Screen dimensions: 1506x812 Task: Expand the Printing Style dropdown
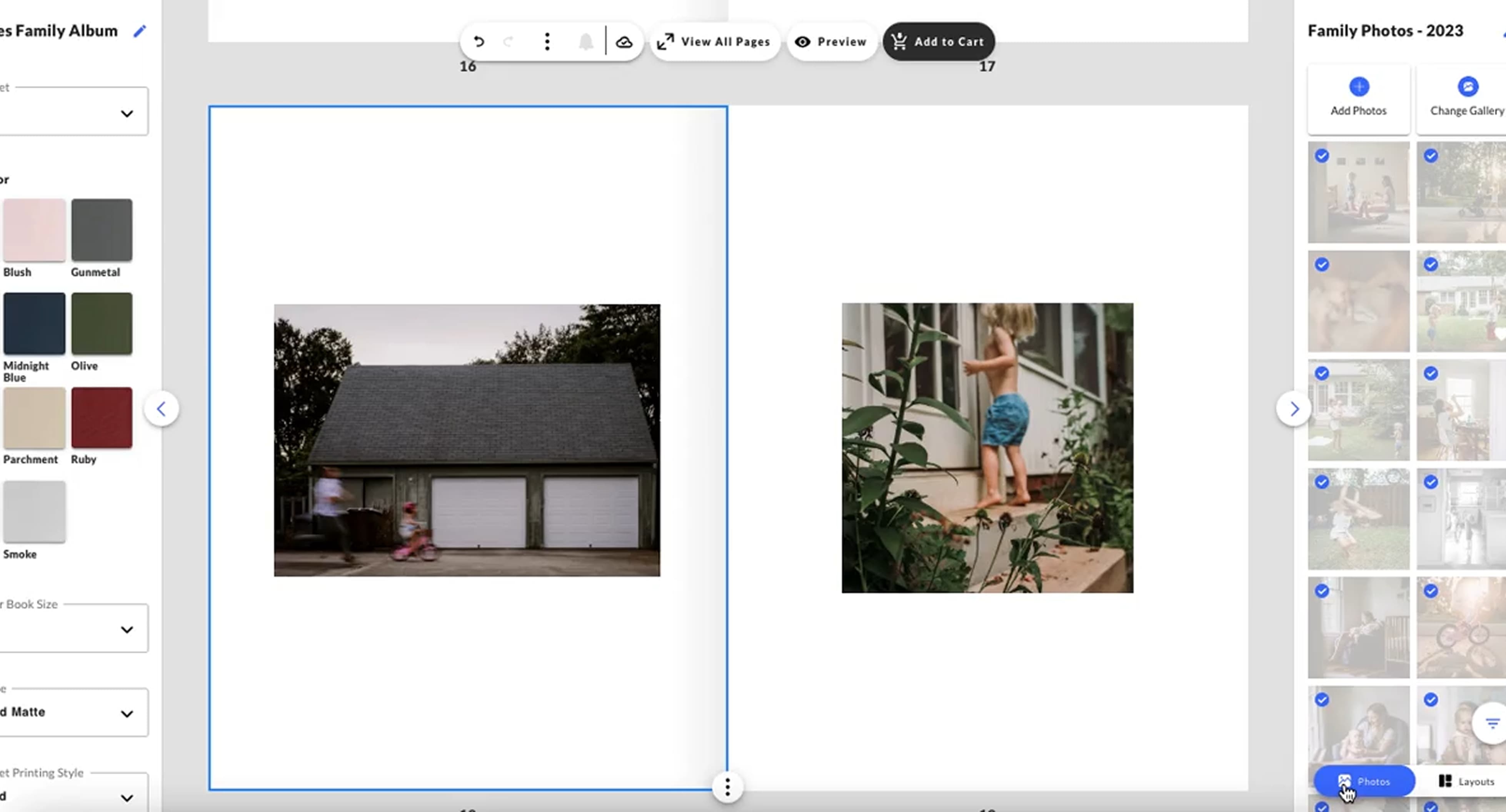pos(126,797)
